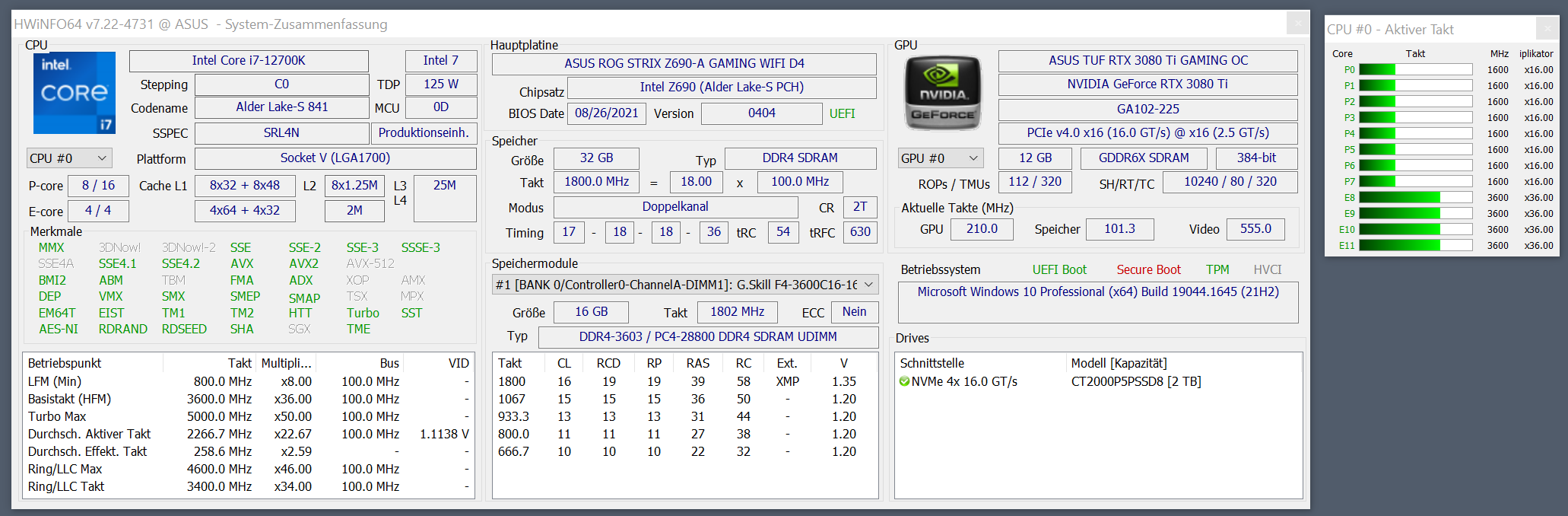
Task: Select the Turbo Max row in operating points
Action: pos(249,416)
